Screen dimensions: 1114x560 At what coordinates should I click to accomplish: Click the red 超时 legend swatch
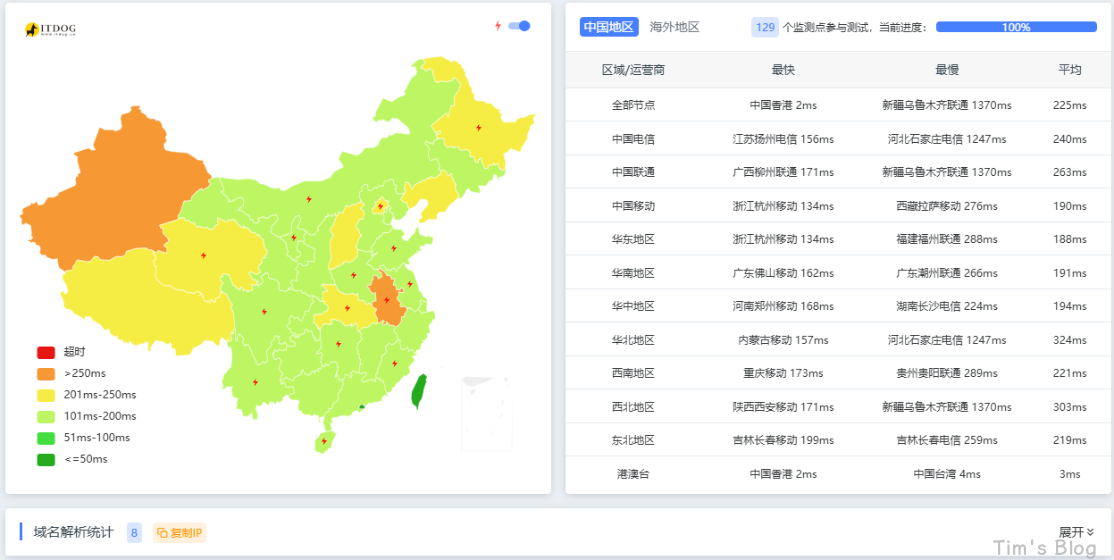click(45, 352)
